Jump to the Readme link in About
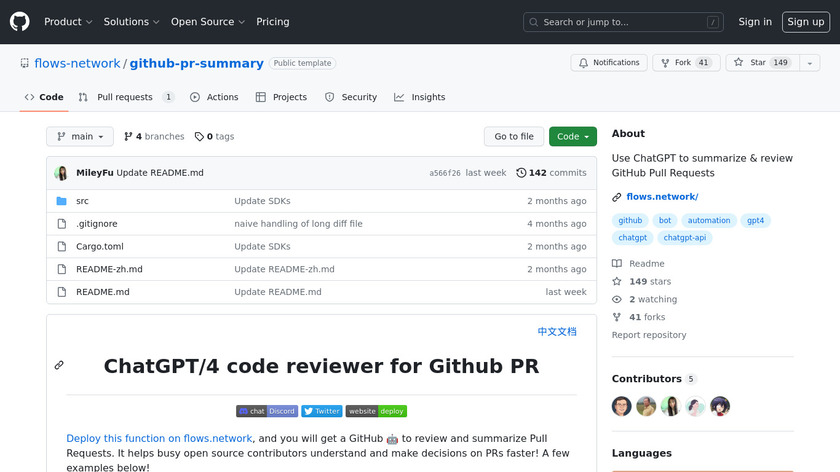 tap(639, 264)
